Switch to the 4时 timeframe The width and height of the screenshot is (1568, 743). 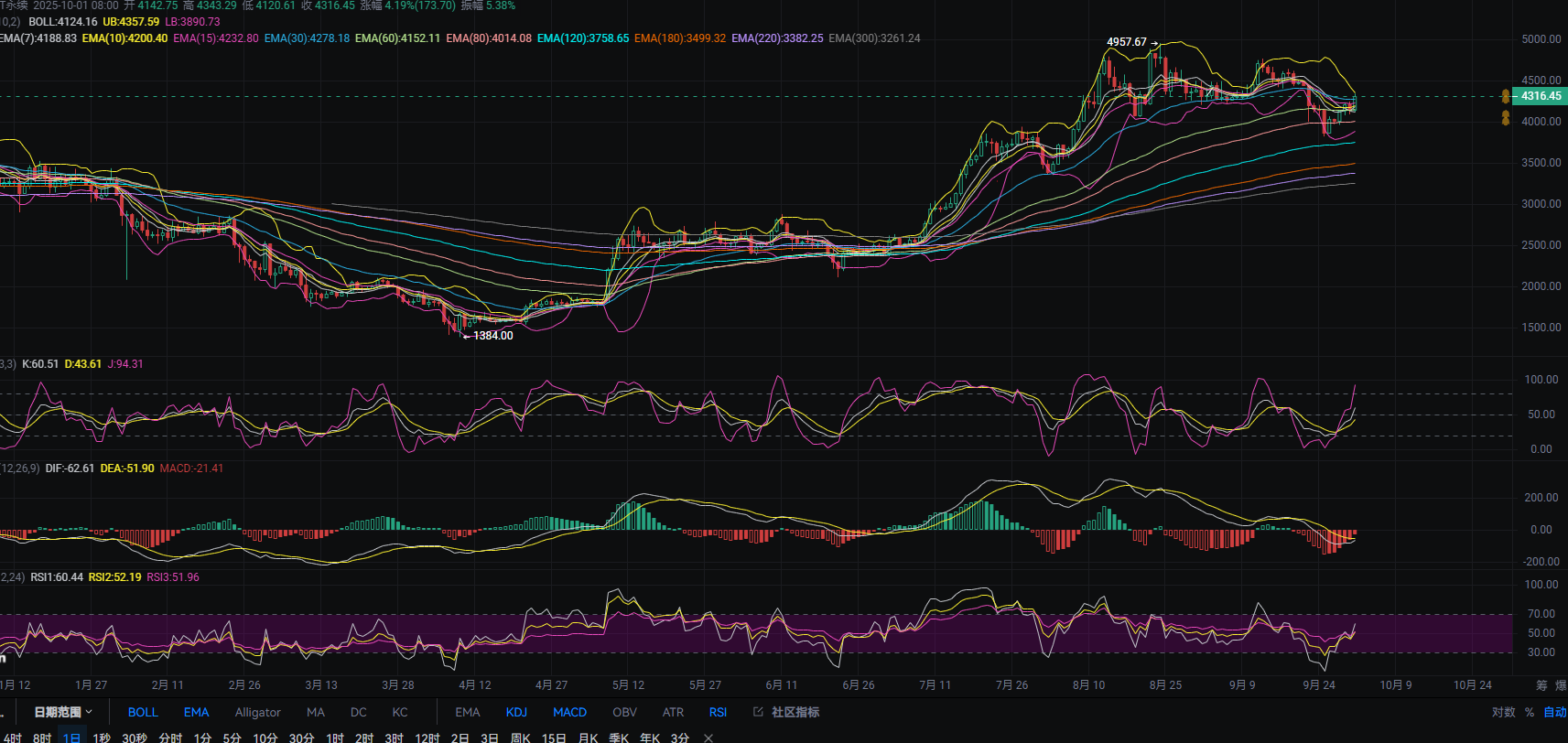point(13,738)
